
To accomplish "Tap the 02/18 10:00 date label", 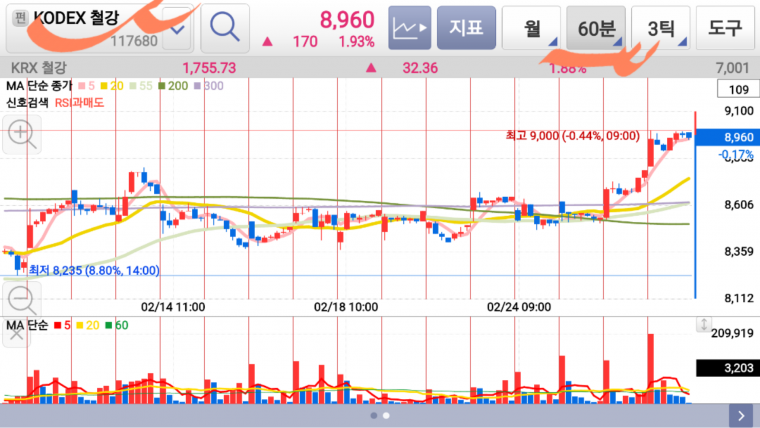I will [x=346, y=307].
